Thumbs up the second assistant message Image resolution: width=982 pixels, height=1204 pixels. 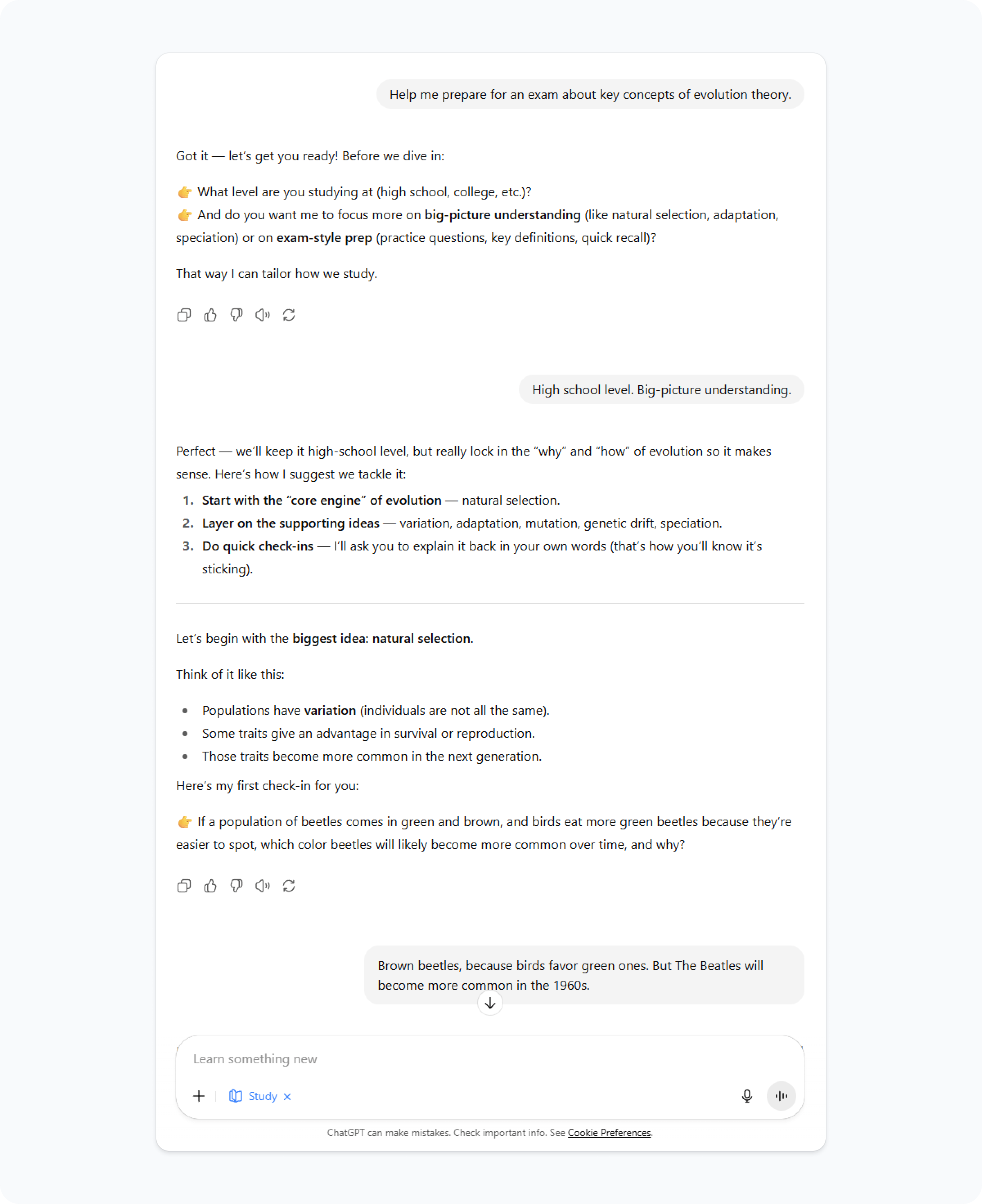pos(210,886)
